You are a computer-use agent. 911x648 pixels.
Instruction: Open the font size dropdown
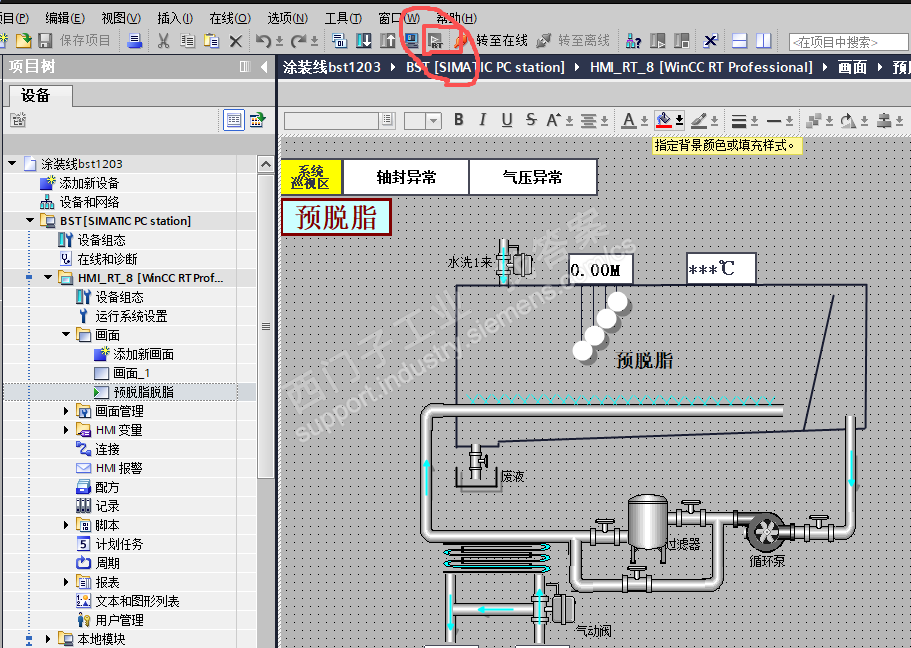tap(433, 121)
